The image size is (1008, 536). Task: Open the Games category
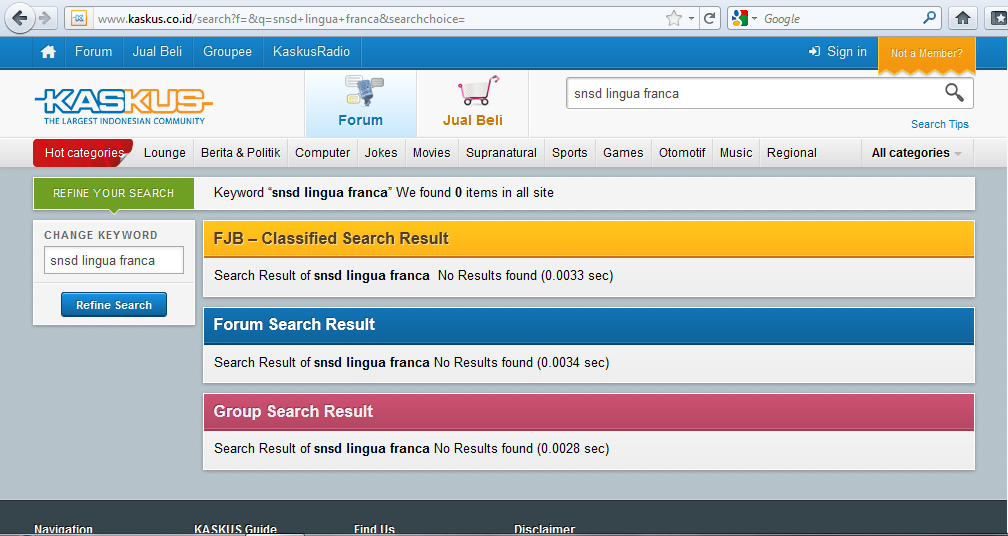[623, 153]
